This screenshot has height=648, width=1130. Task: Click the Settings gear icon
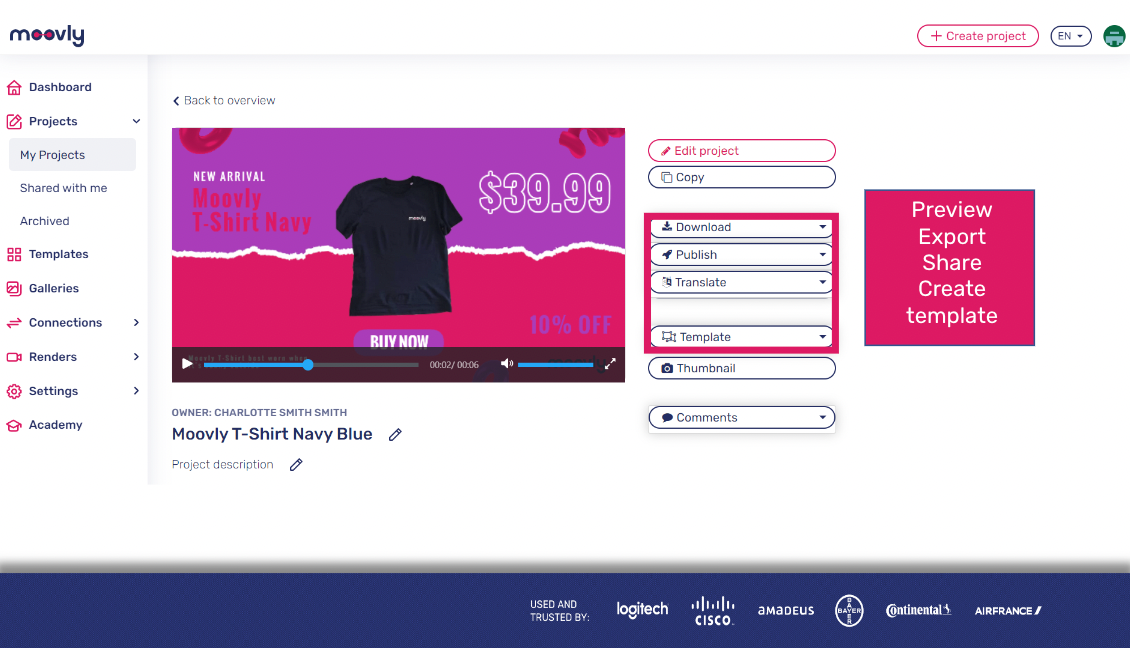pos(14,391)
